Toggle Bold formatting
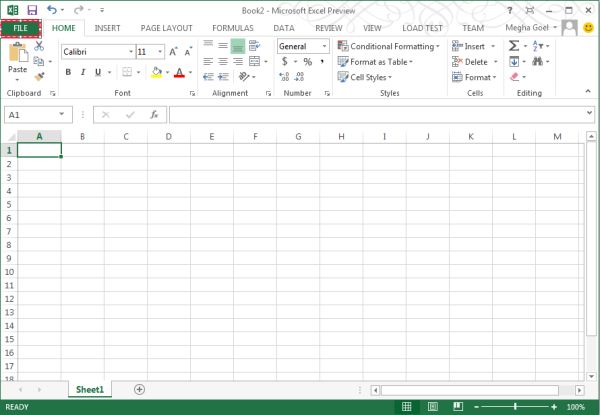The width and height of the screenshot is (600, 415). 68,72
